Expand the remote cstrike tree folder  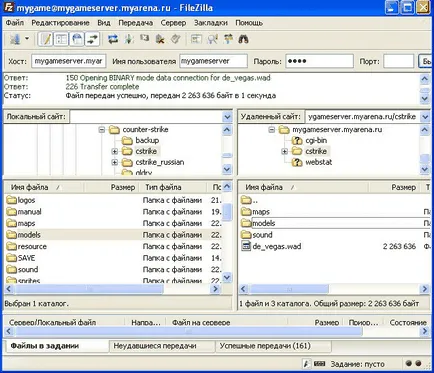[x=284, y=152]
